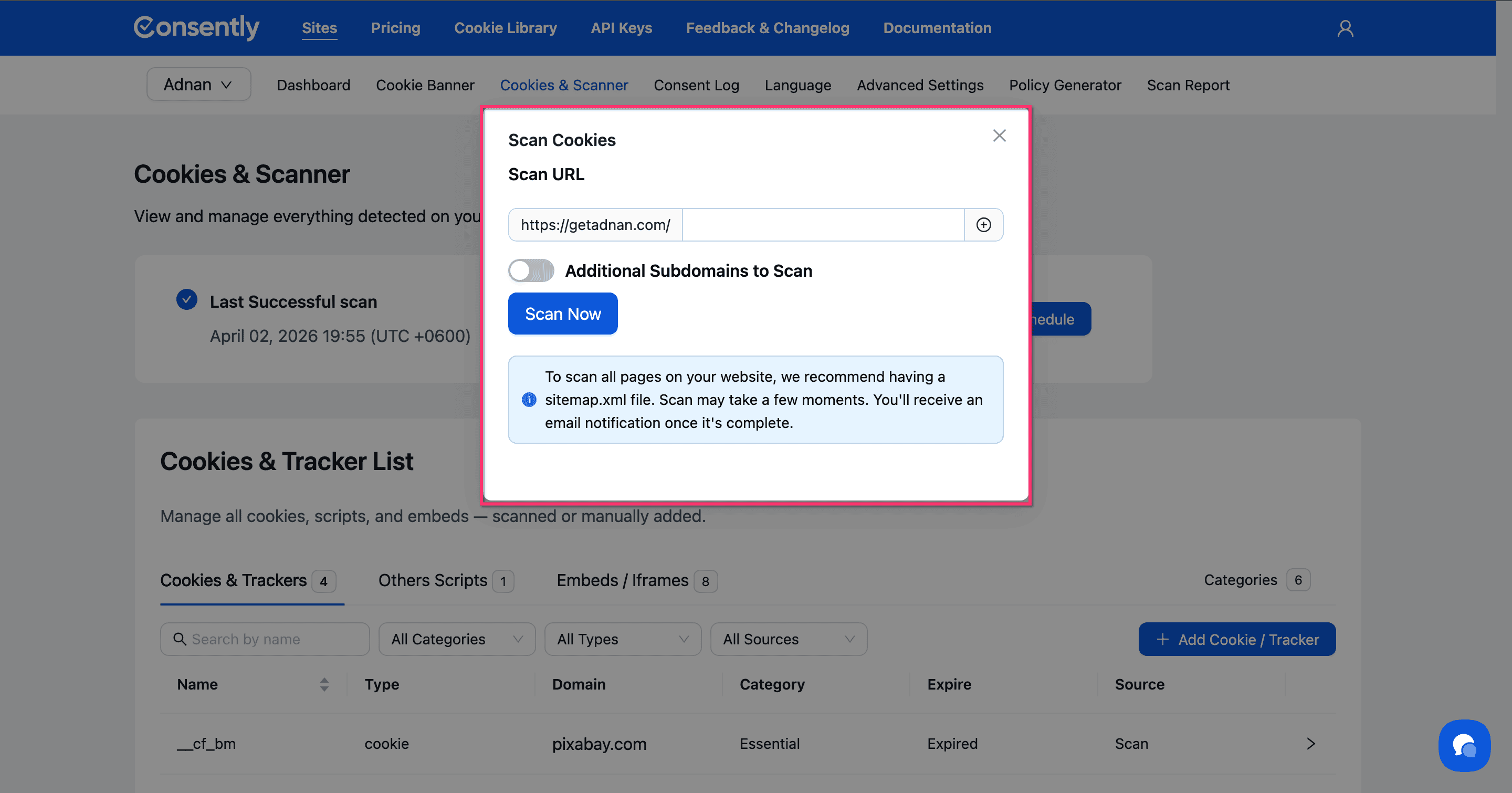Click the info icon in the notice
1512x793 pixels.
pyautogui.click(x=529, y=400)
